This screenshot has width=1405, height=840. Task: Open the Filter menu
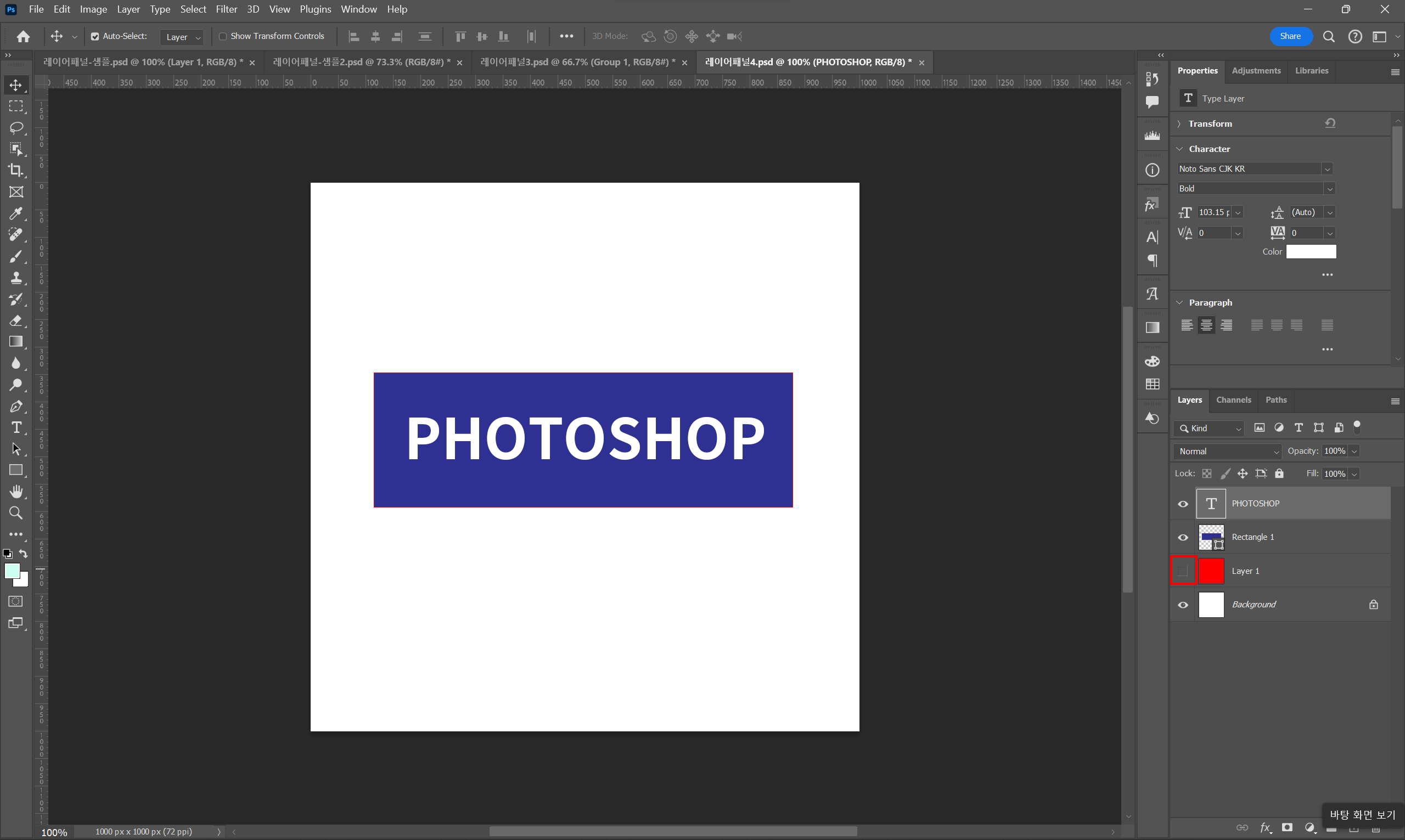click(226, 9)
